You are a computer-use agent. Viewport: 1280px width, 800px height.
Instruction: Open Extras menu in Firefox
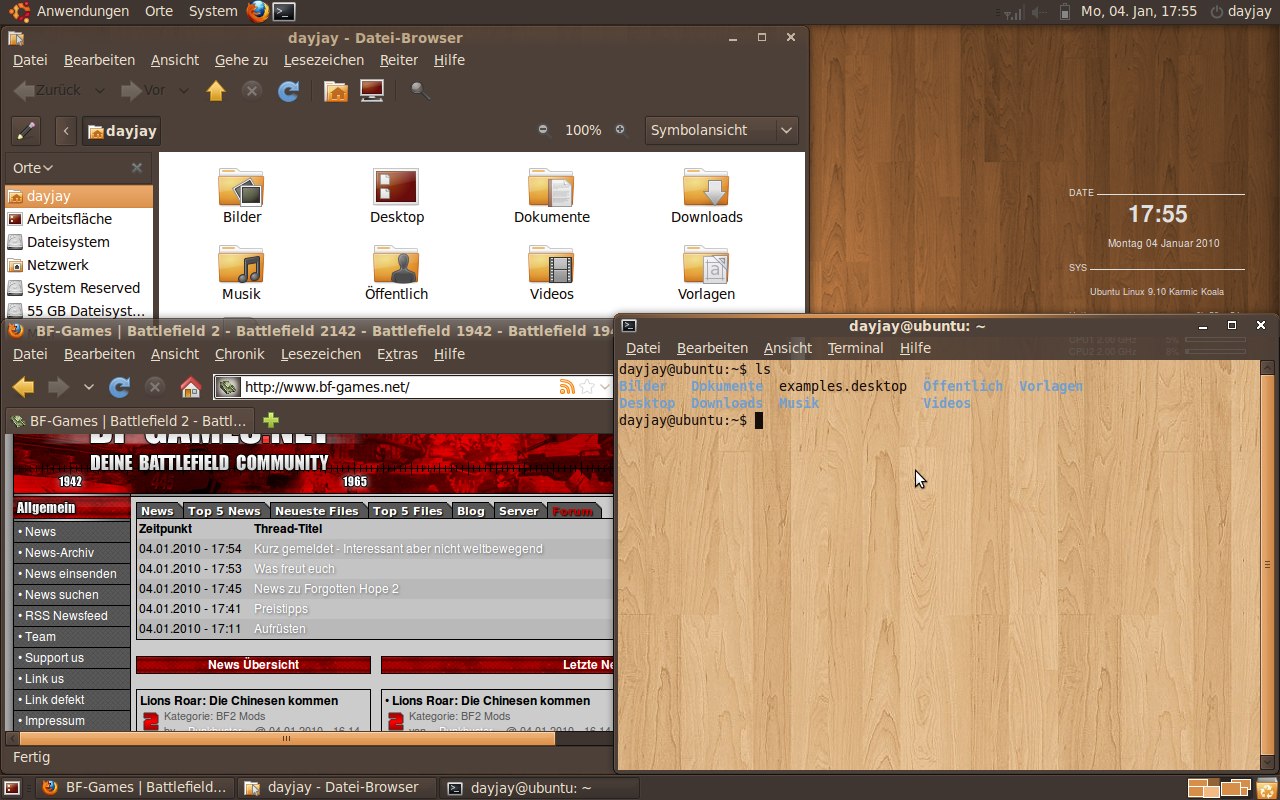(x=397, y=354)
